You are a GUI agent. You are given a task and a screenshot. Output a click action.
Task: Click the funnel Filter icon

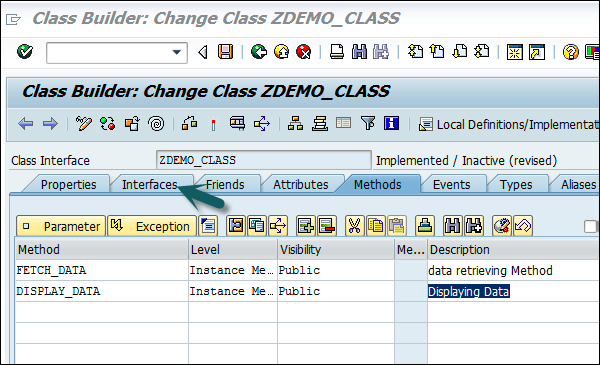coord(368,123)
